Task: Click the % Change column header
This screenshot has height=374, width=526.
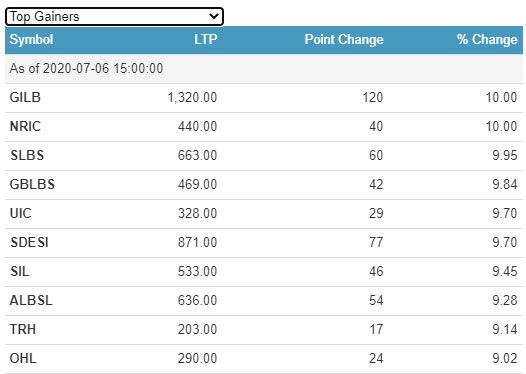Action: click(x=487, y=40)
